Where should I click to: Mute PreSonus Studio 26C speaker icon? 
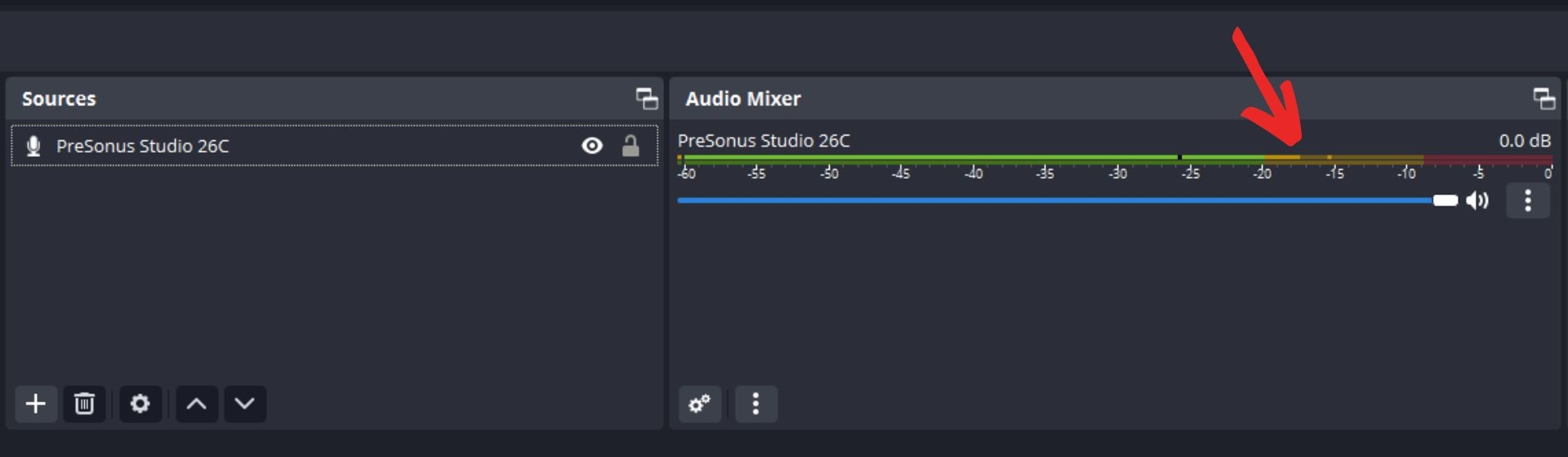coord(1477,201)
